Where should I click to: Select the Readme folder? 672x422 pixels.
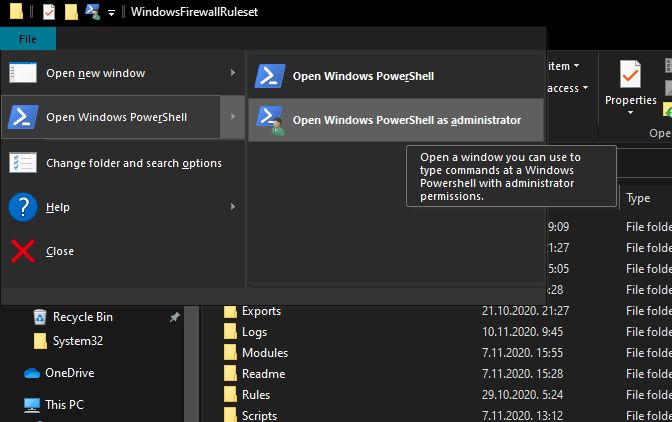[263, 374]
